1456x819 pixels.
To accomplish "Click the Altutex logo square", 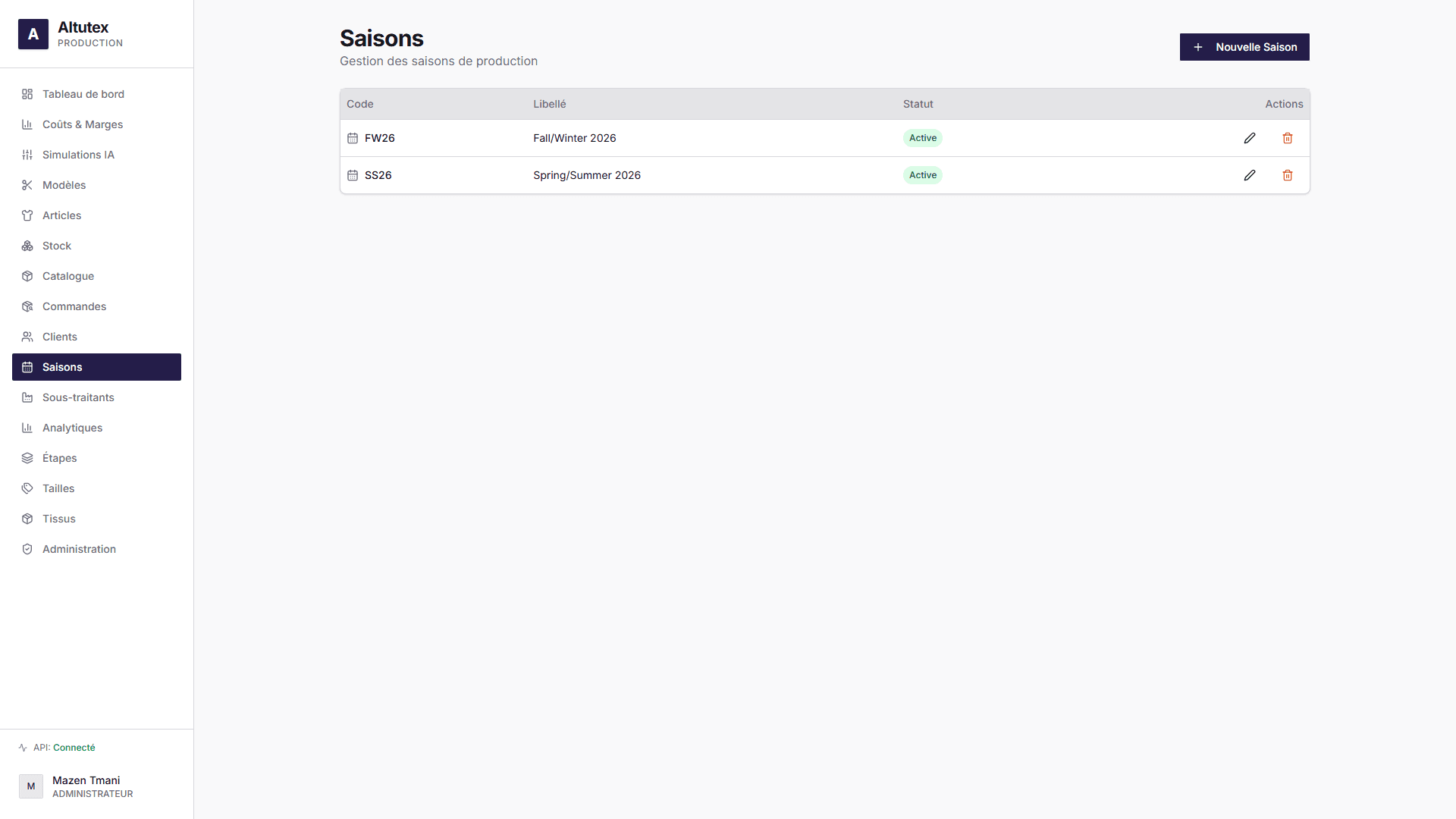I will pos(33,34).
